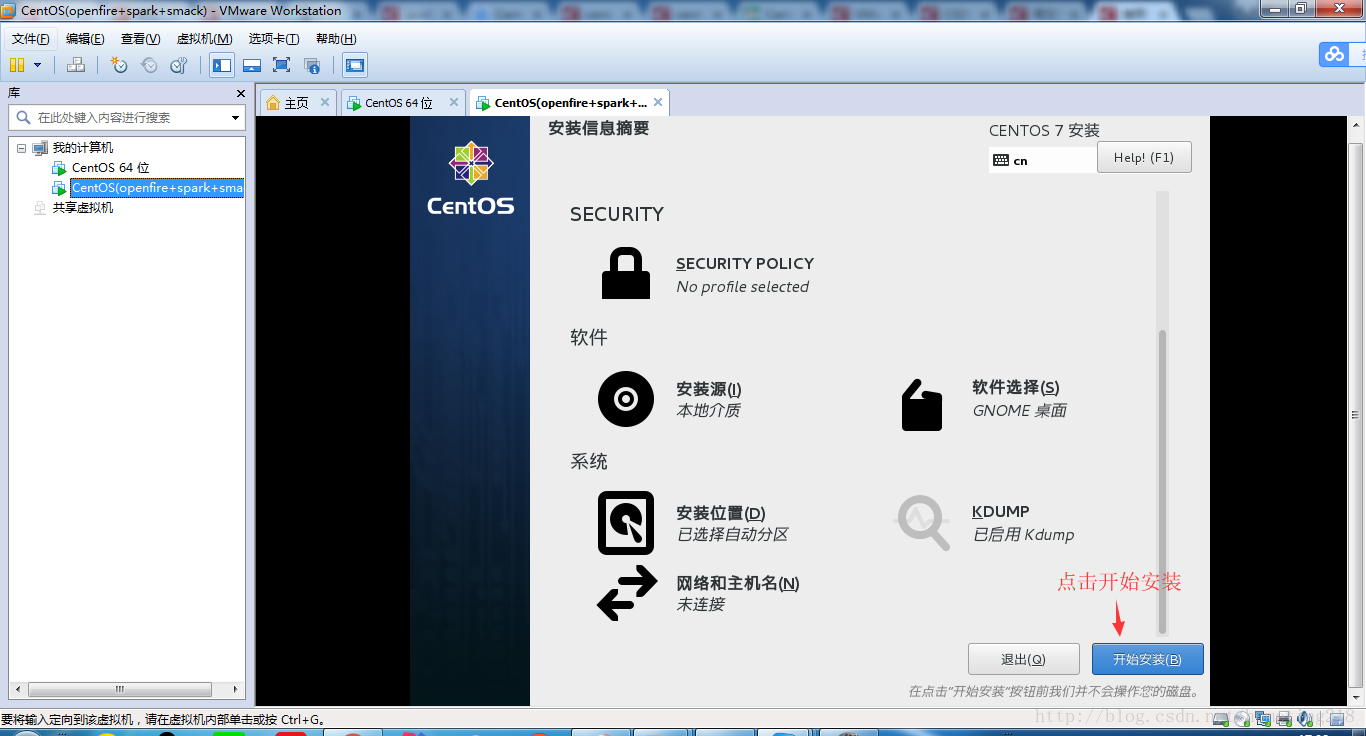Close the CentOS 64 位 tab

point(454,102)
